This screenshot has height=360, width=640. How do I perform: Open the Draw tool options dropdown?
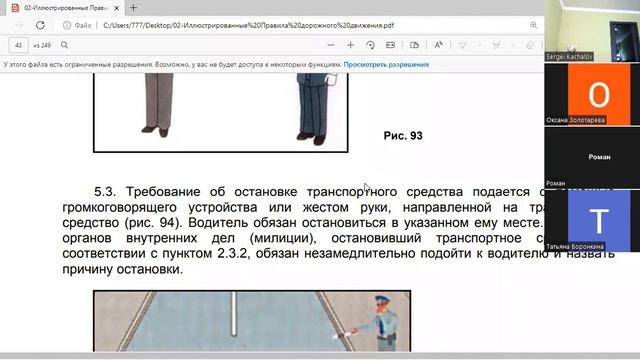coord(480,45)
